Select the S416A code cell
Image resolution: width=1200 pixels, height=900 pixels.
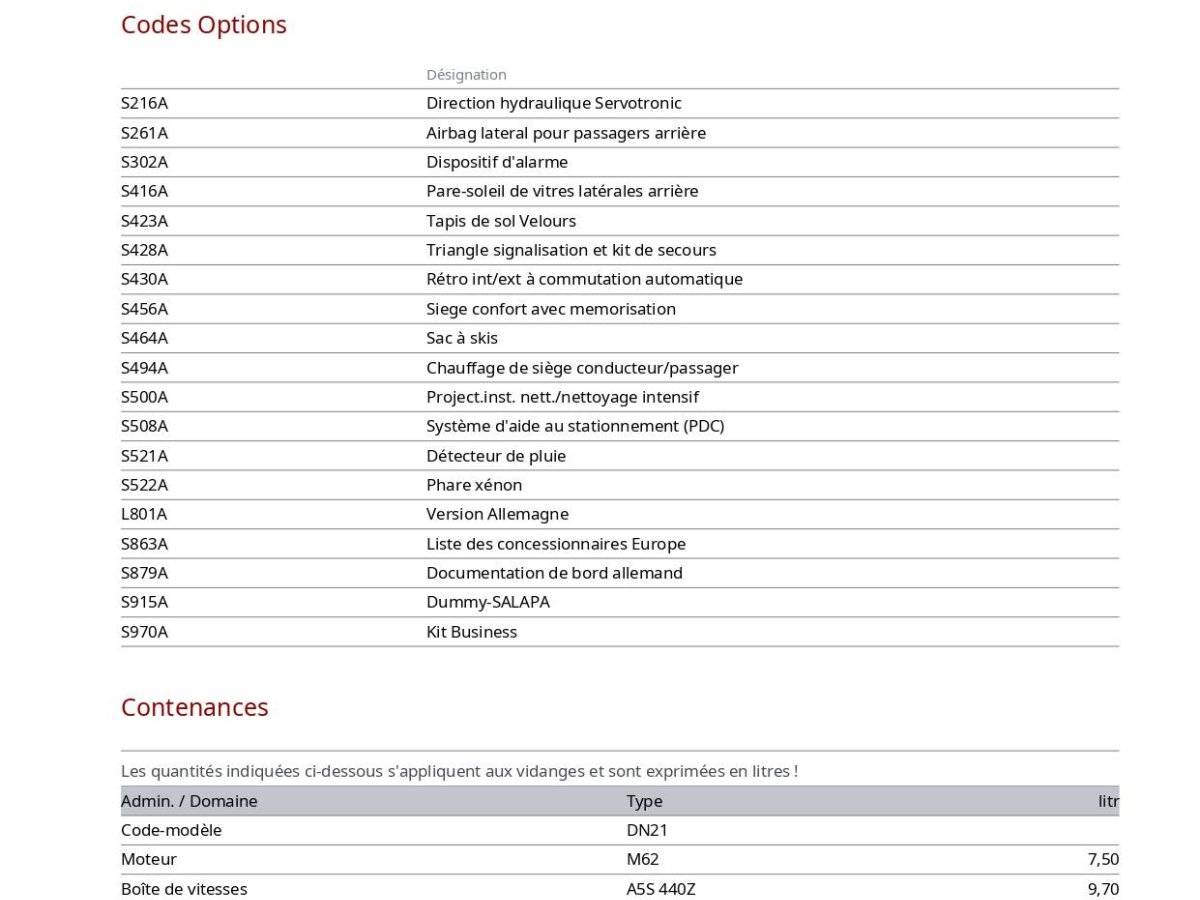pos(144,191)
